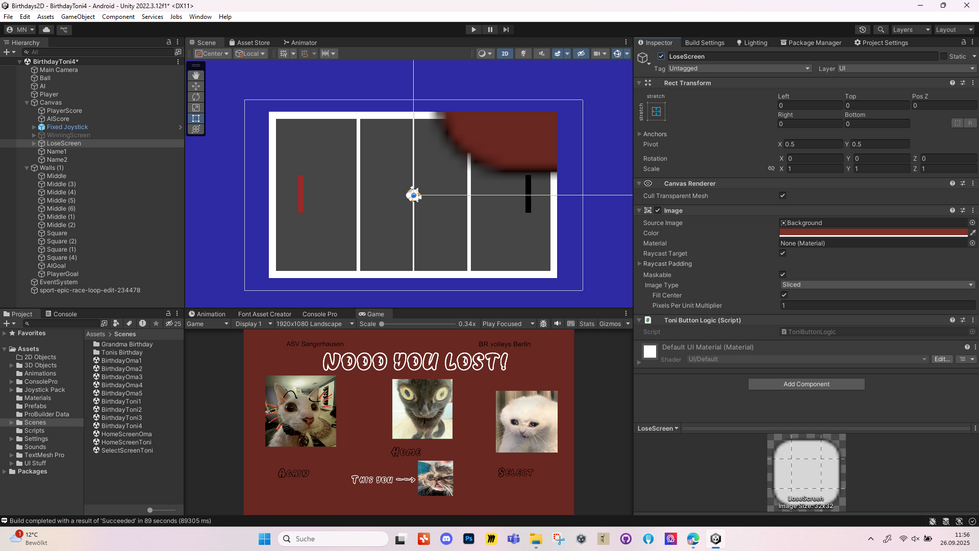Toggle the Static checkbox
This screenshot has width=979, height=551.
[x=943, y=56]
